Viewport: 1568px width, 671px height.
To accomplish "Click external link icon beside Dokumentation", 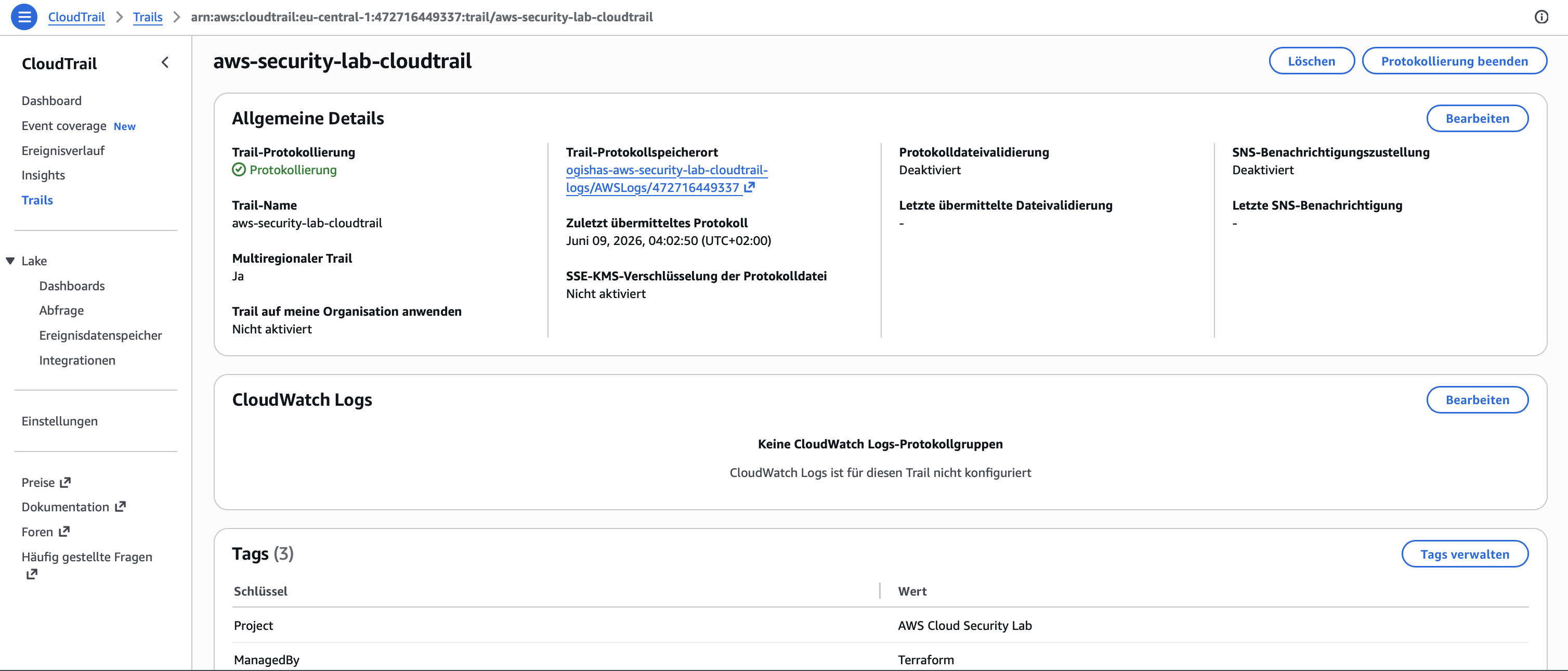I will click(121, 507).
